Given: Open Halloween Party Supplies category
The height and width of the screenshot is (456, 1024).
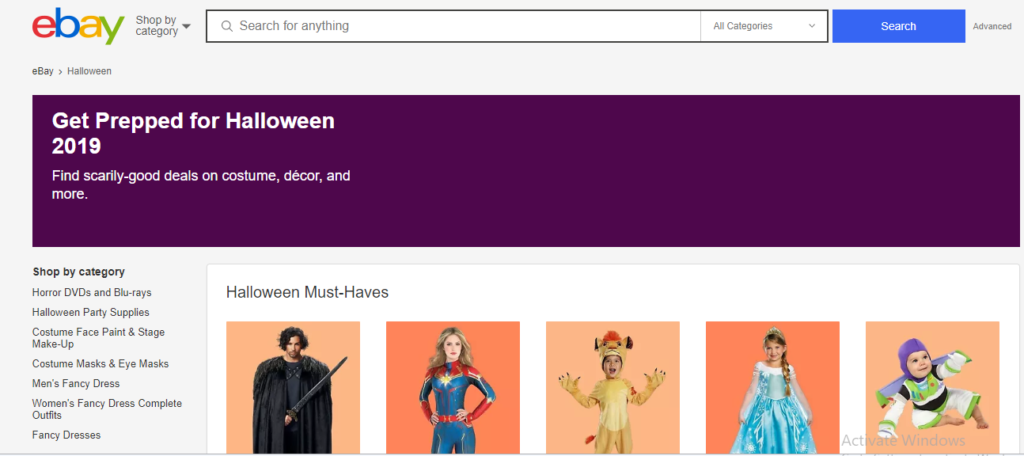Looking at the screenshot, I should [x=91, y=312].
